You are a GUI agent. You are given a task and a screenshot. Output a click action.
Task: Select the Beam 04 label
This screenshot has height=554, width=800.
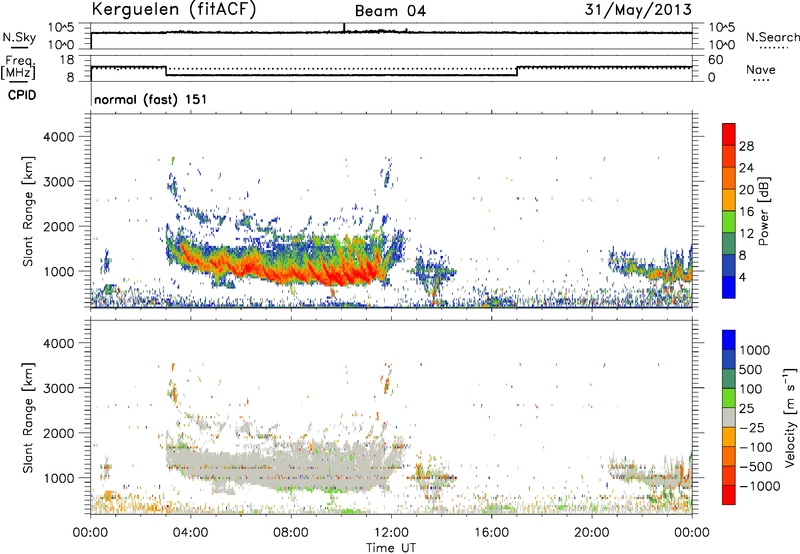(390, 11)
